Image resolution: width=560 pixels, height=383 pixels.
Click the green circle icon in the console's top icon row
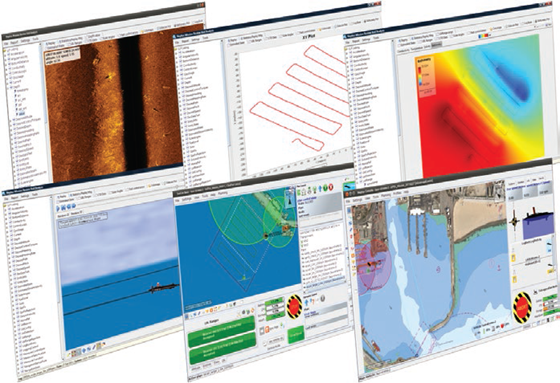[326, 187]
